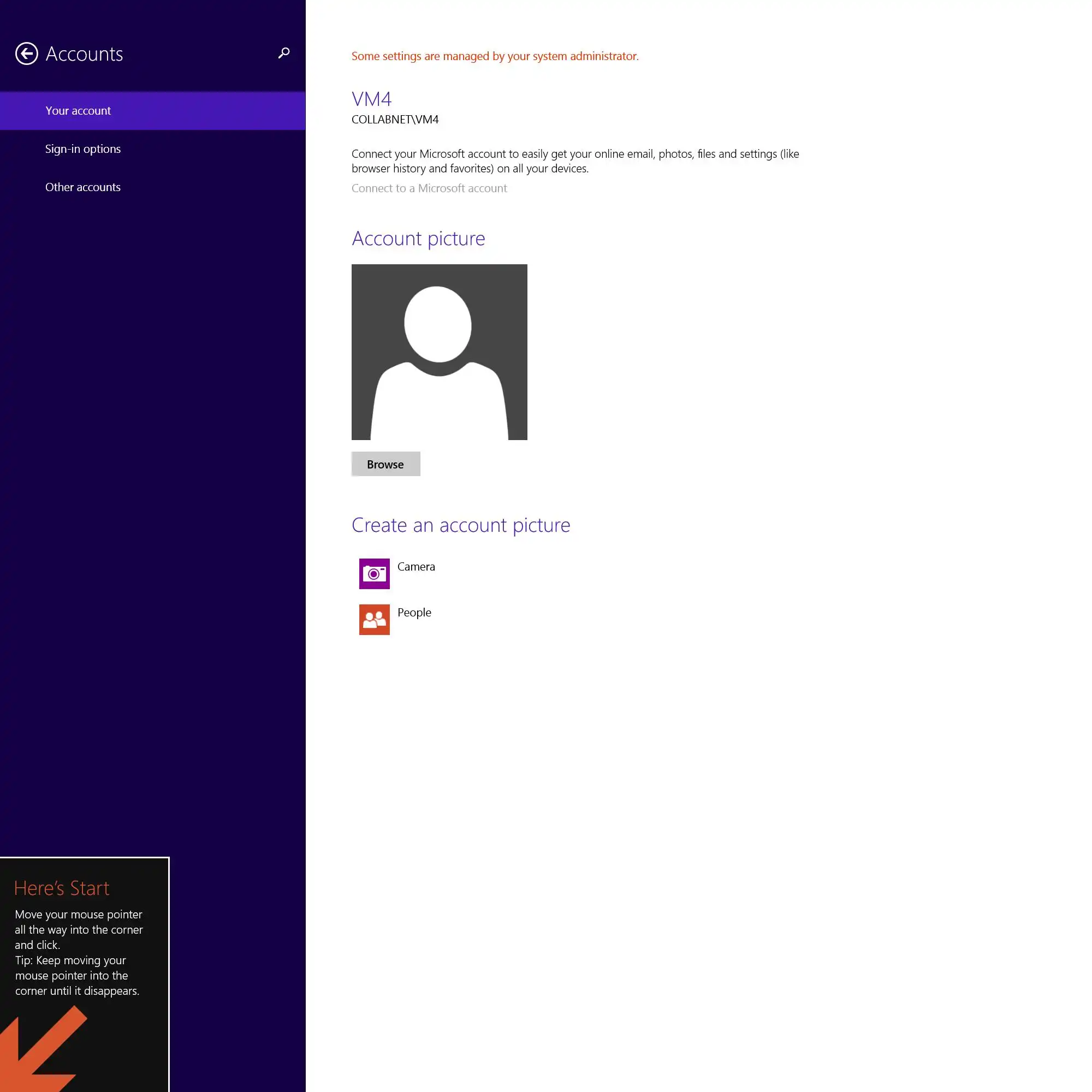This screenshot has width=1092, height=1092.
Task: Select the Your account section
Action: pyautogui.click(x=78, y=111)
